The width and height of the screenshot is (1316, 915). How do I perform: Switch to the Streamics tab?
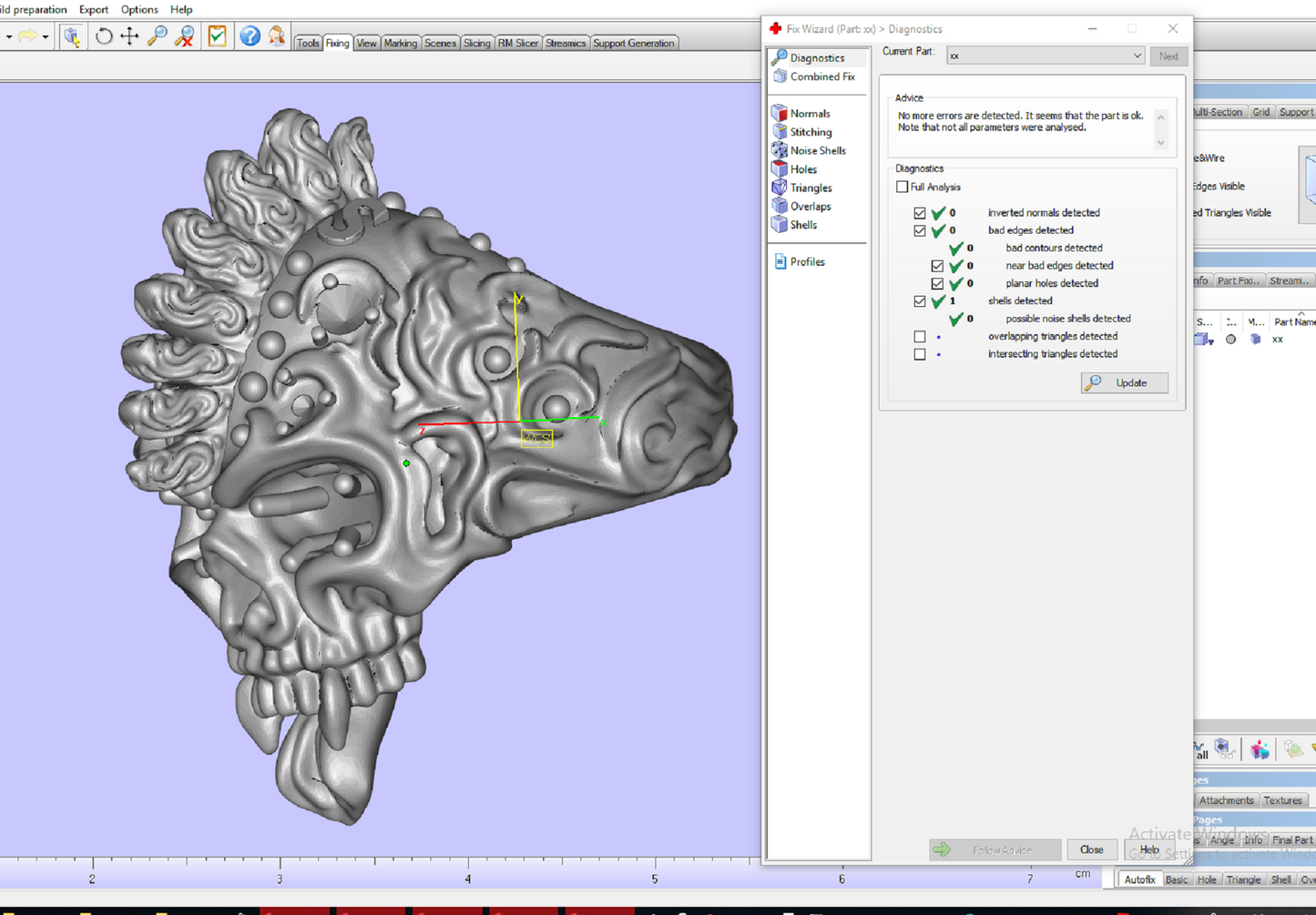(566, 42)
